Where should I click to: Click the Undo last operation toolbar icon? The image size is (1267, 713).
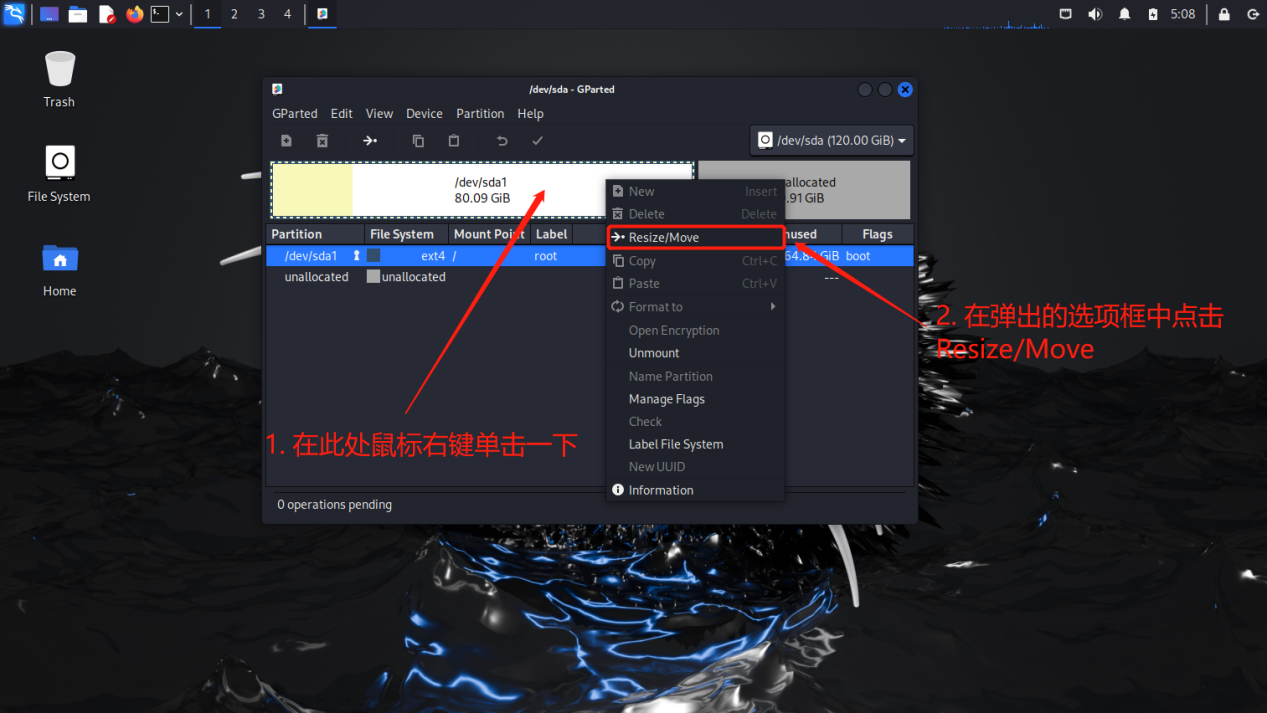click(x=502, y=141)
